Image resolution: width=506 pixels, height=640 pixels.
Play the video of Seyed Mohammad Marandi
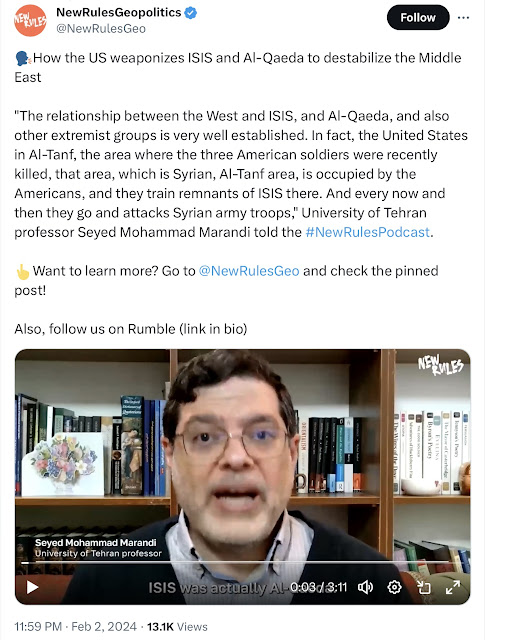(x=32, y=587)
